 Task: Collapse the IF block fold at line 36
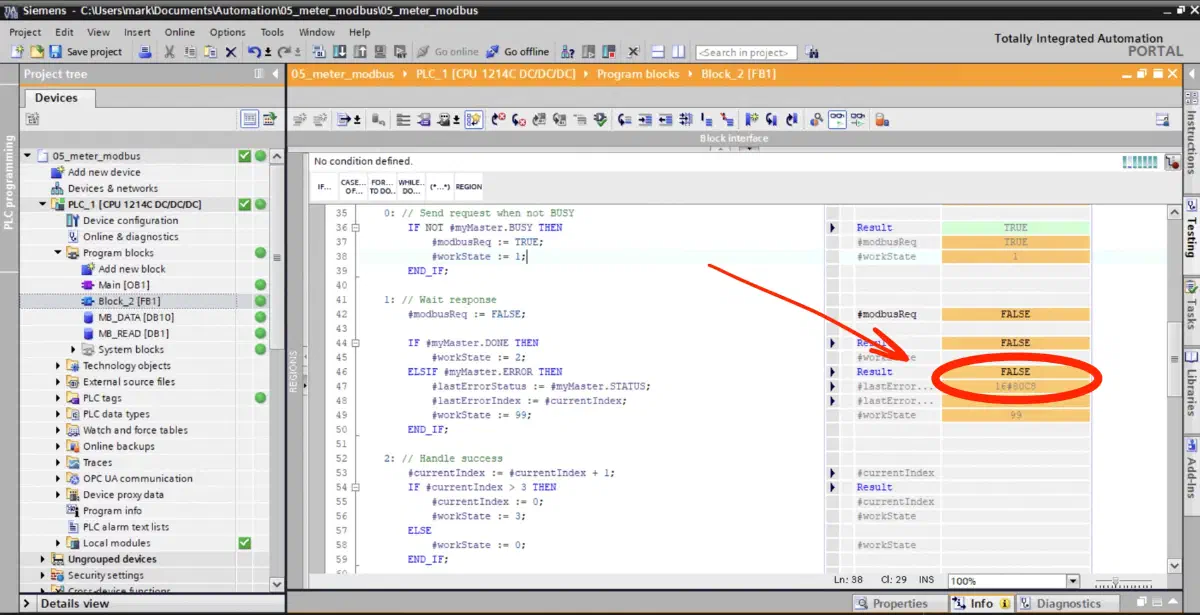355,228
